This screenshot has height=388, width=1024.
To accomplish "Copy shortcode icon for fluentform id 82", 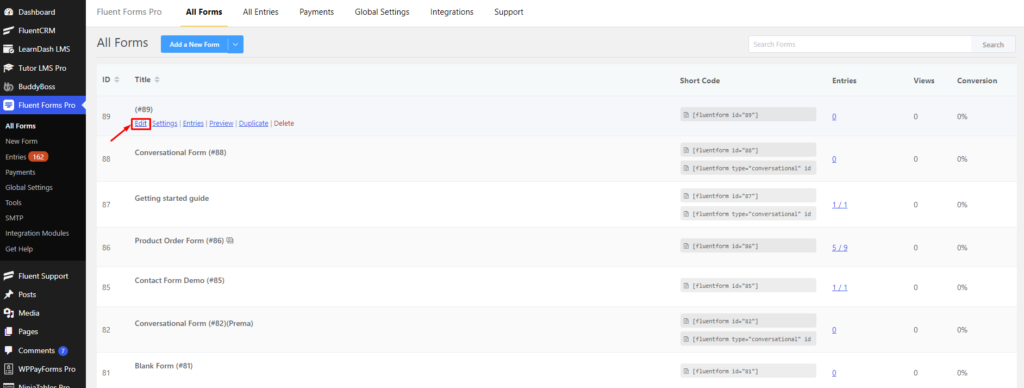I will pyautogui.click(x=686, y=321).
